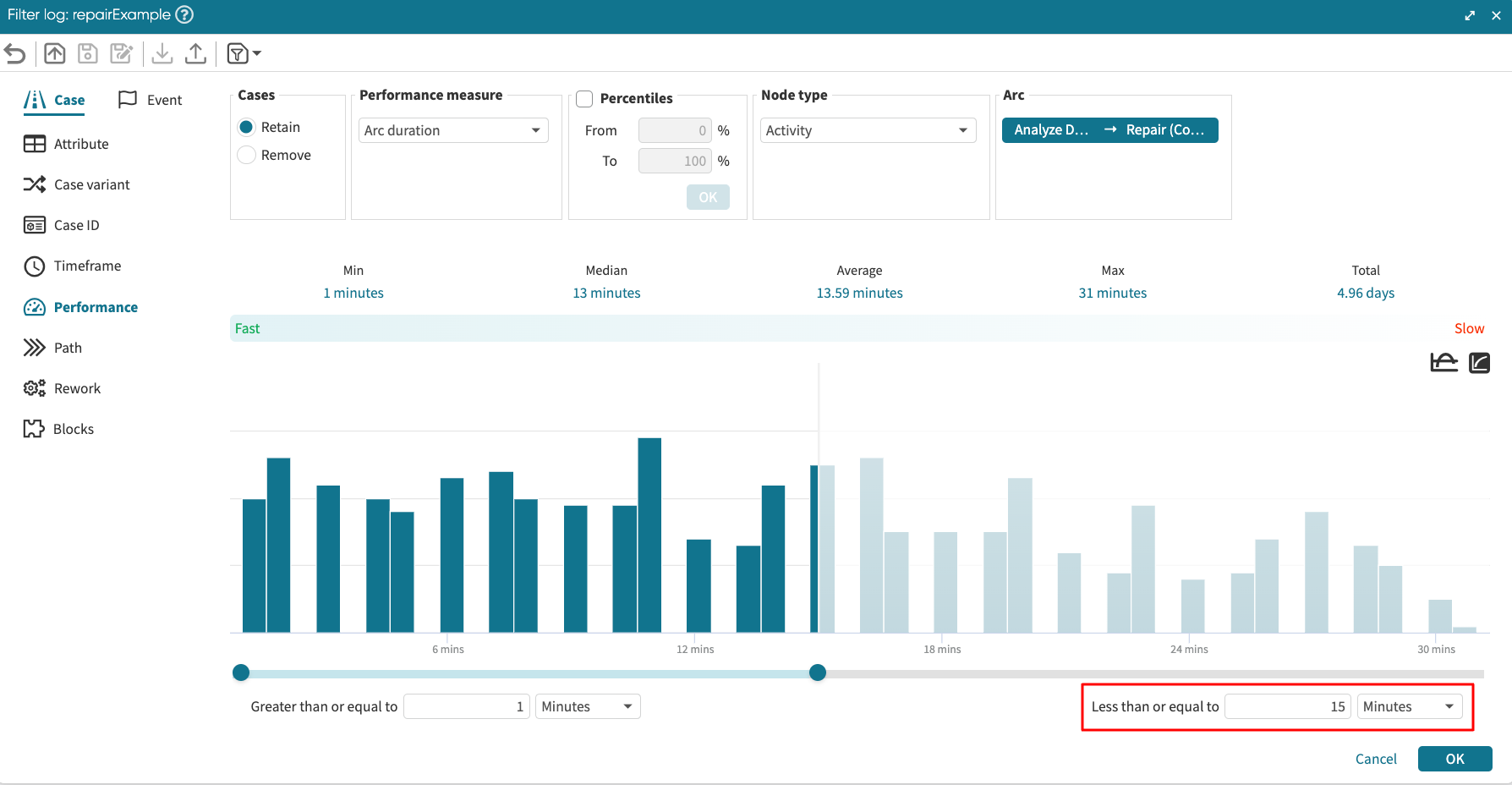This screenshot has width=1512, height=785.
Task: Open the Activity node type dropdown
Action: 868,130
